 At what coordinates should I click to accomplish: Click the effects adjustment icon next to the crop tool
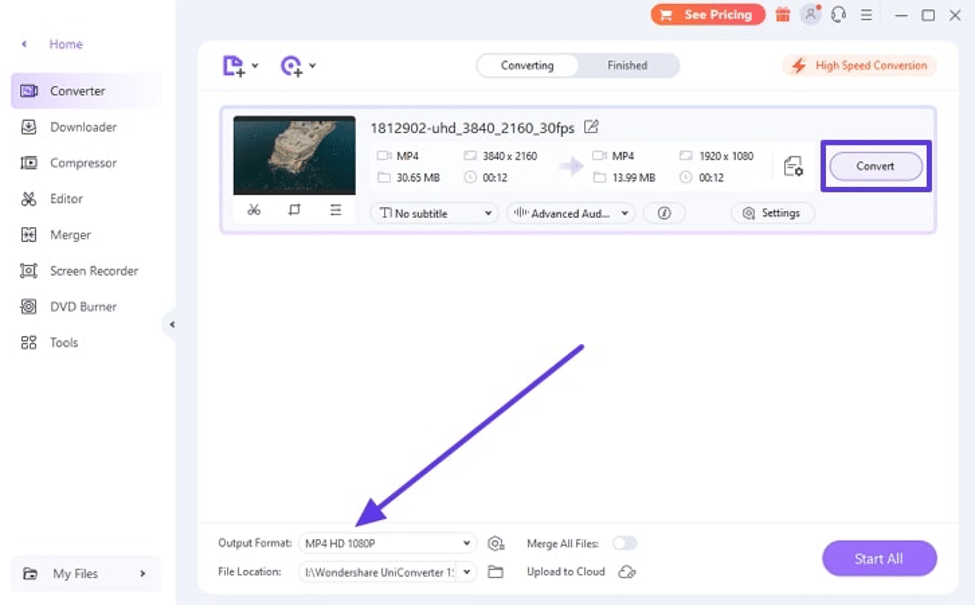click(x=334, y=211)
